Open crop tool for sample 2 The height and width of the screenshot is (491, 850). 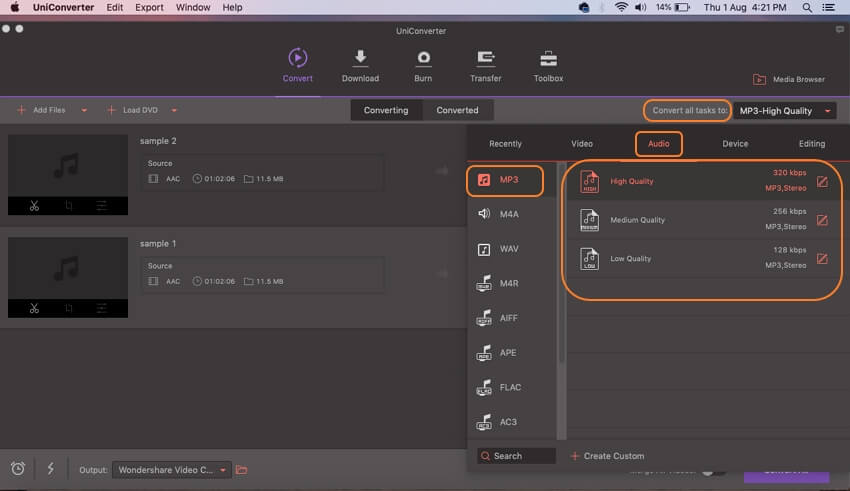click(x=68, y=205)
